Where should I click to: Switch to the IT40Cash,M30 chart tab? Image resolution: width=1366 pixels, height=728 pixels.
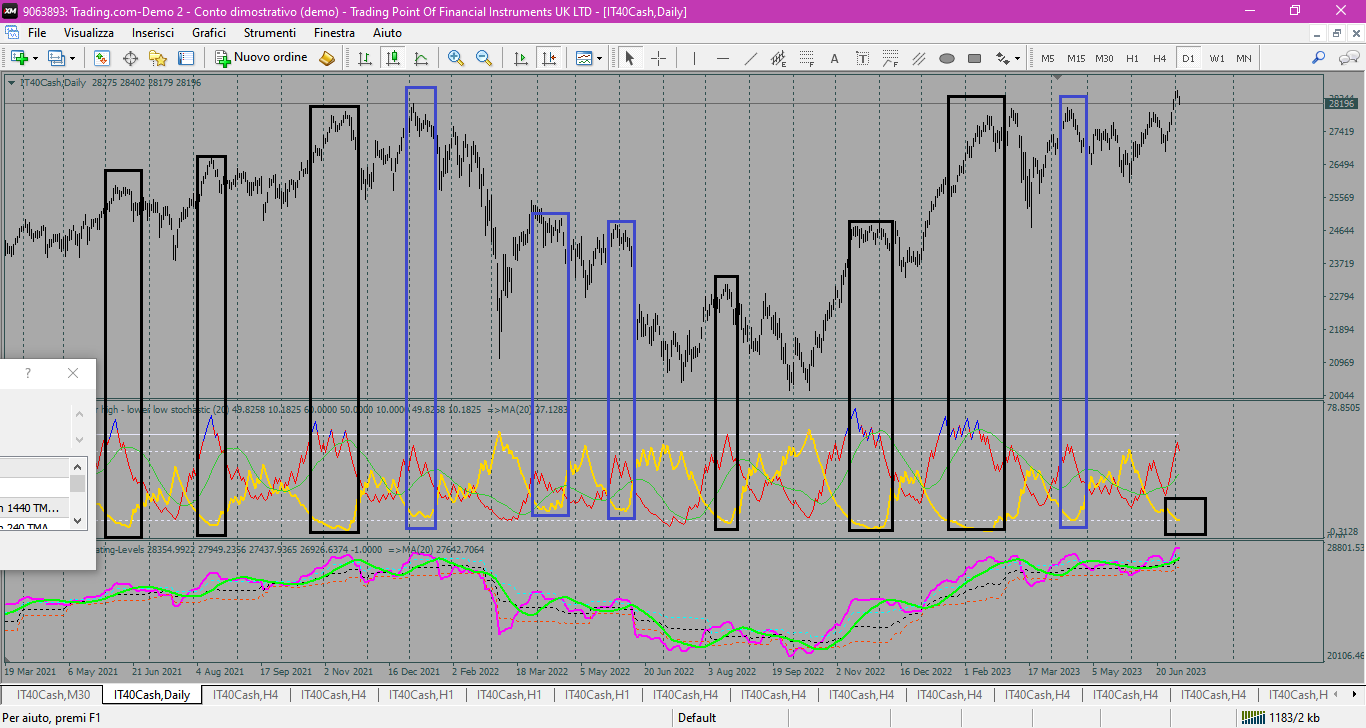54,695
